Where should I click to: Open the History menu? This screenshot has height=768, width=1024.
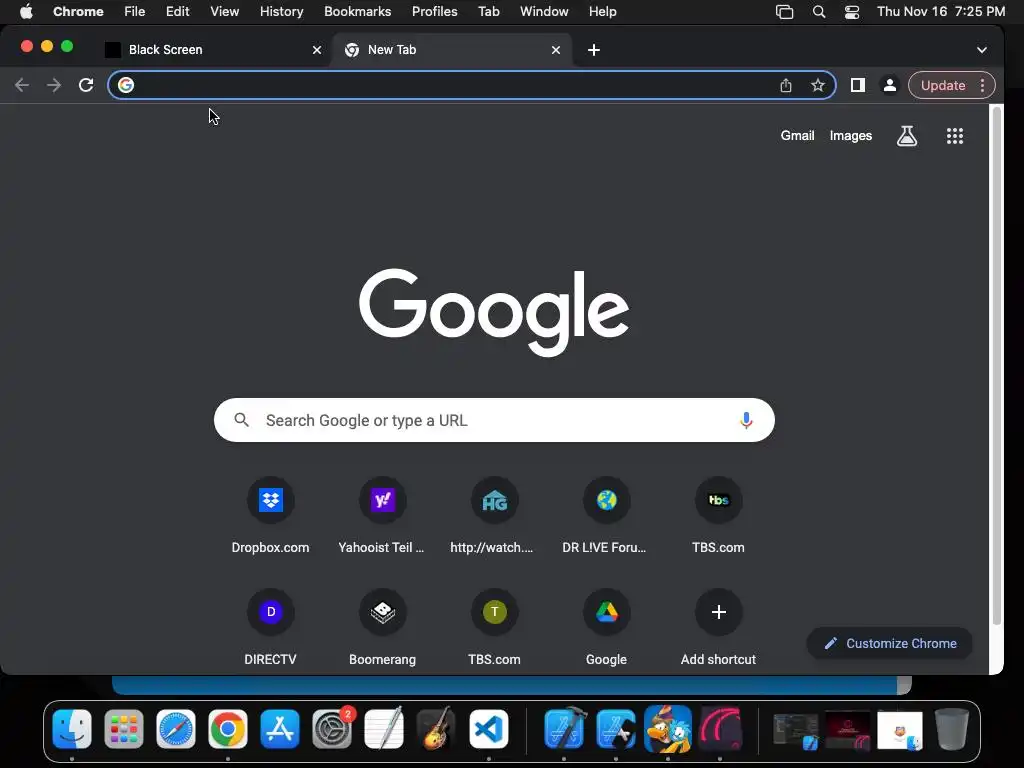(x=281, y=12)
